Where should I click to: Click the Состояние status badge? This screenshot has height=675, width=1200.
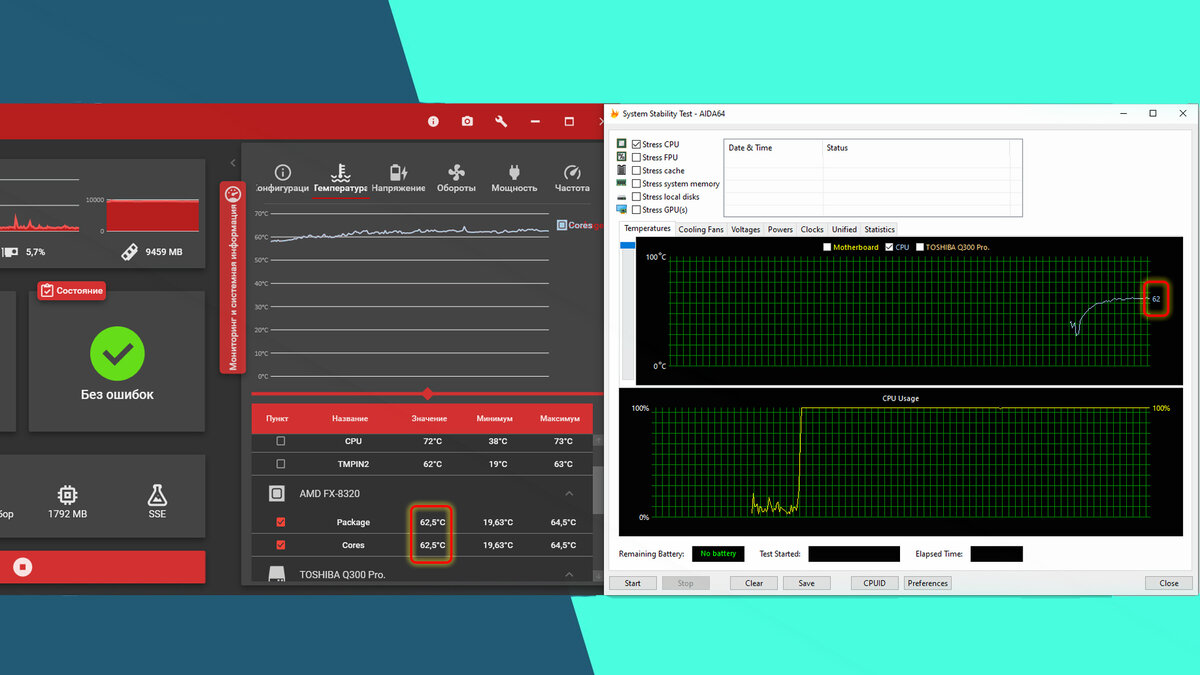click(x=71, y=290)
